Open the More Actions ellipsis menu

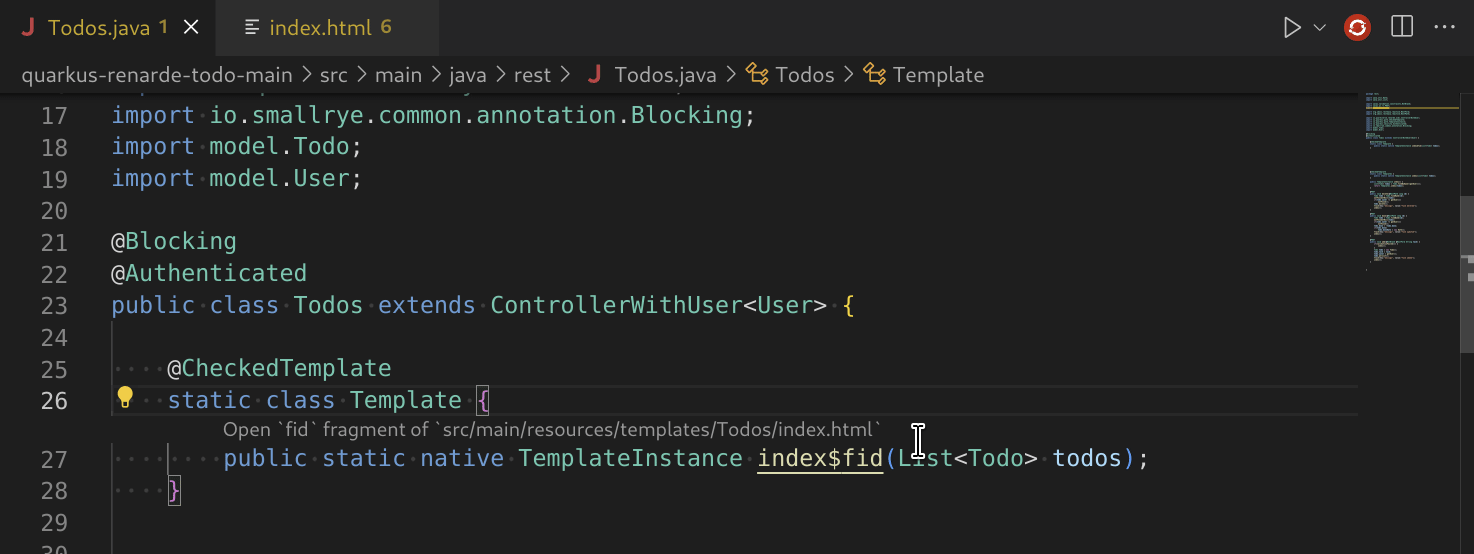tap(1444, 28)
